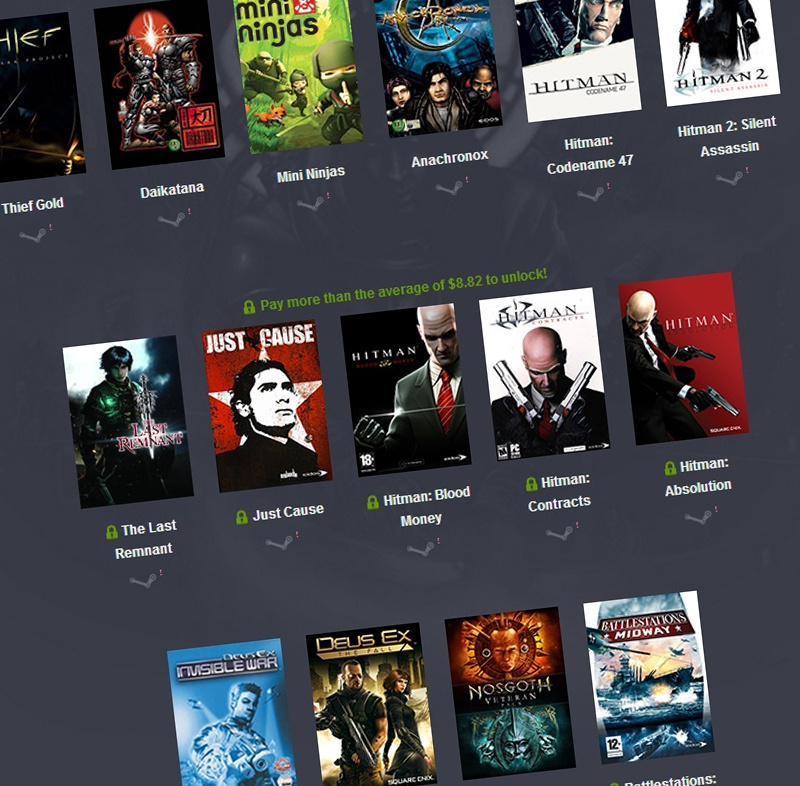Select the Steam icon under Hitman: Codename 47
This screenshot has height=786, width=800.
591,194
